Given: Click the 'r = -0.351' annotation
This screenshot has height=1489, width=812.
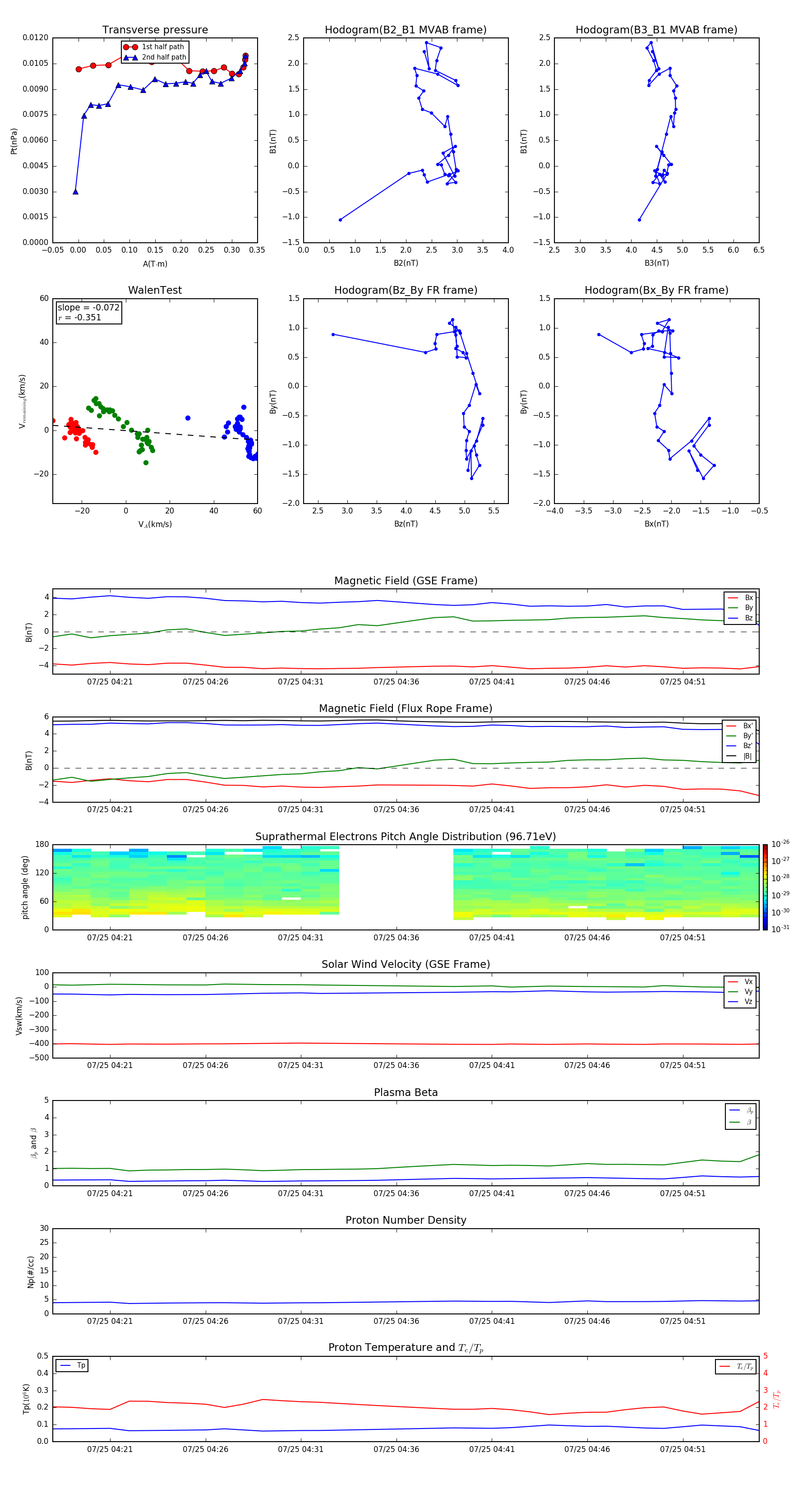Looking at the screenshot, I should click(x=80, y=317).
